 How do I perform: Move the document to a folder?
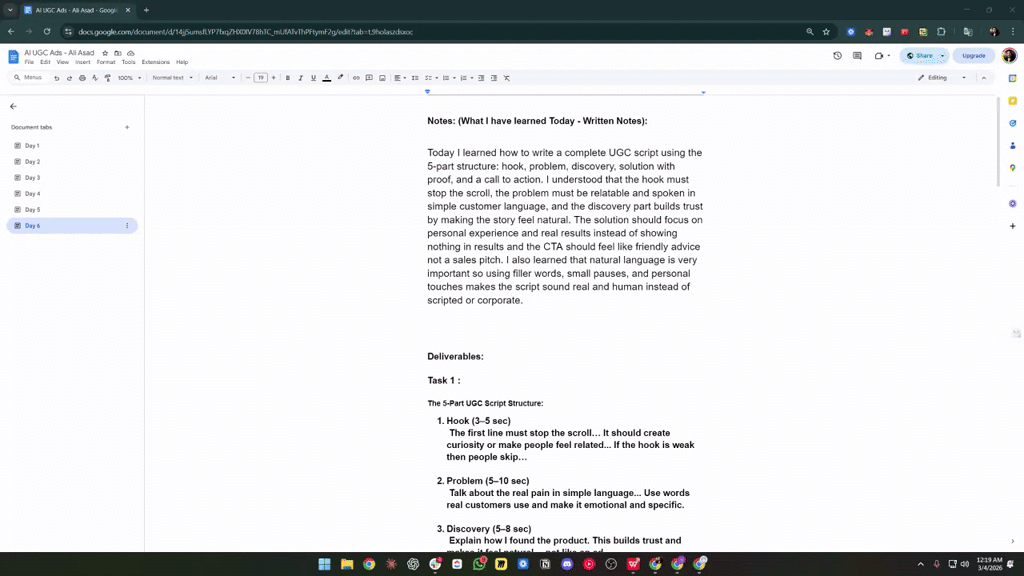tap(118, 53)
